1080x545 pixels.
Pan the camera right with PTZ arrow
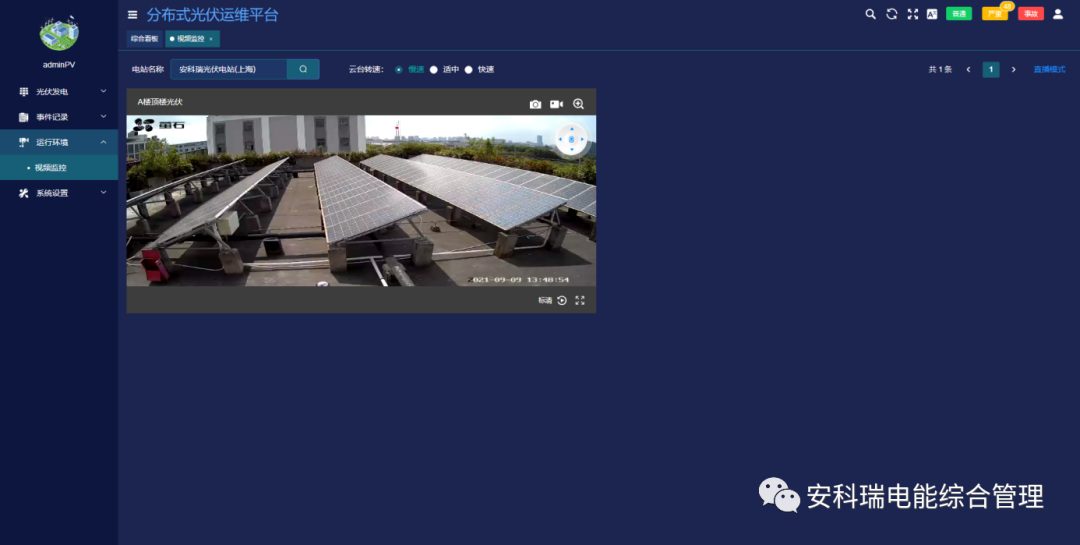(583, 139)
